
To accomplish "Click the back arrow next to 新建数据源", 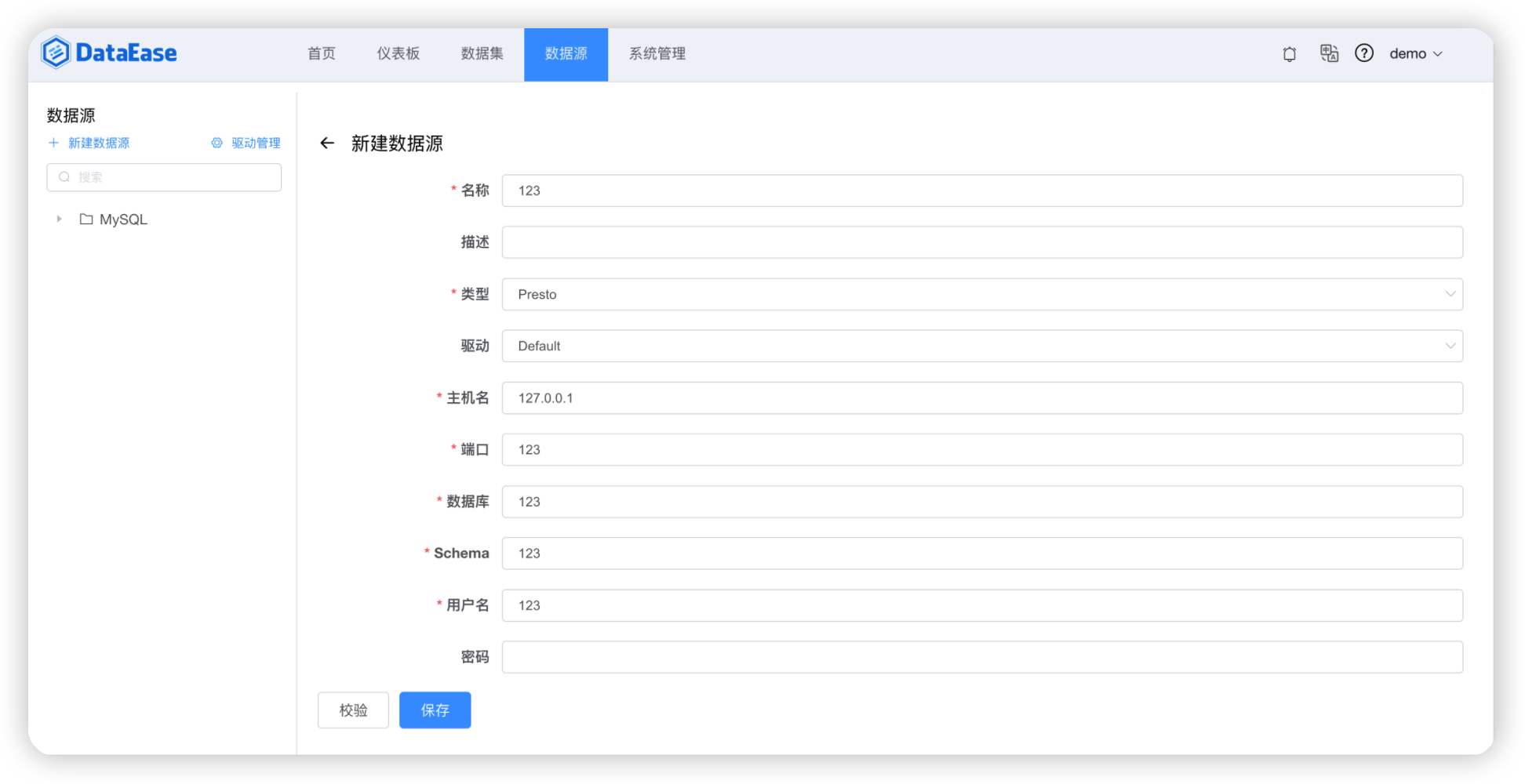I will pyautogui.click(x=327, y=143).
